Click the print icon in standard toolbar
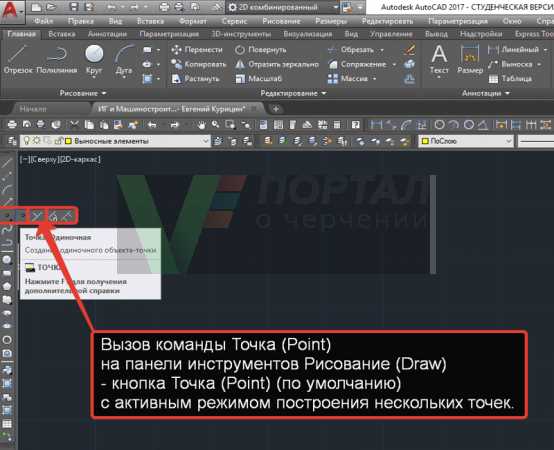554x450 pixels. (12, 124)
